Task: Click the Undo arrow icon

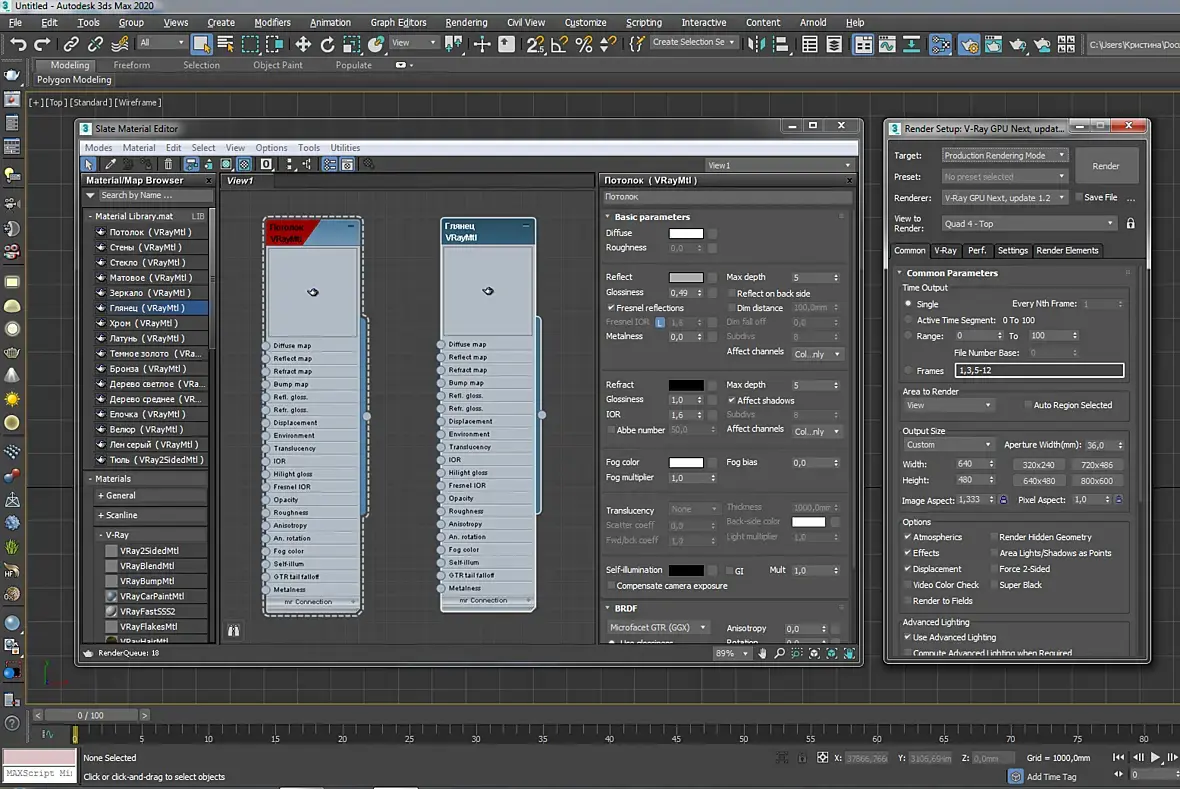Action: click(x=18, y=44)
